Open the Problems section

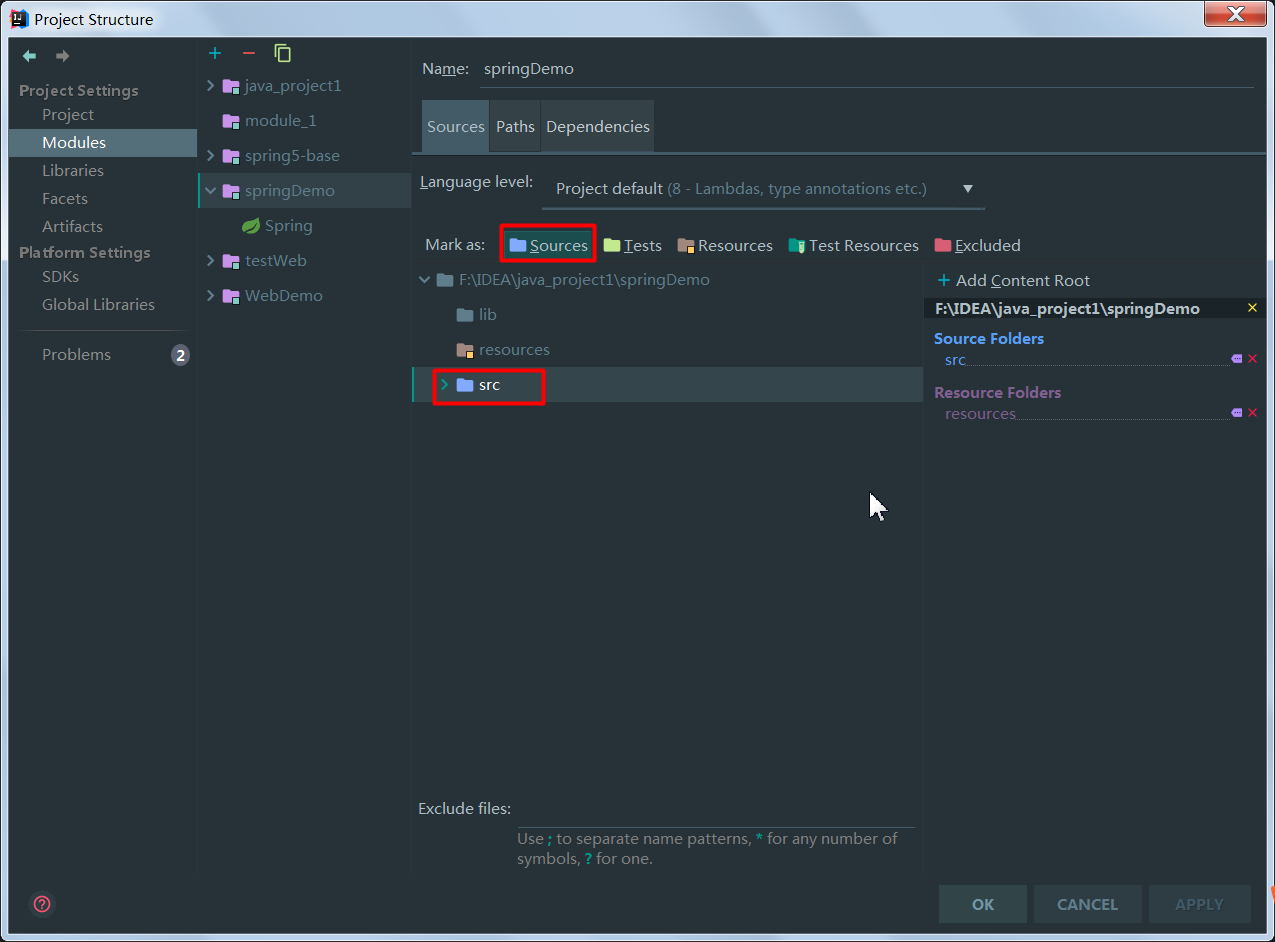(76, 355)
